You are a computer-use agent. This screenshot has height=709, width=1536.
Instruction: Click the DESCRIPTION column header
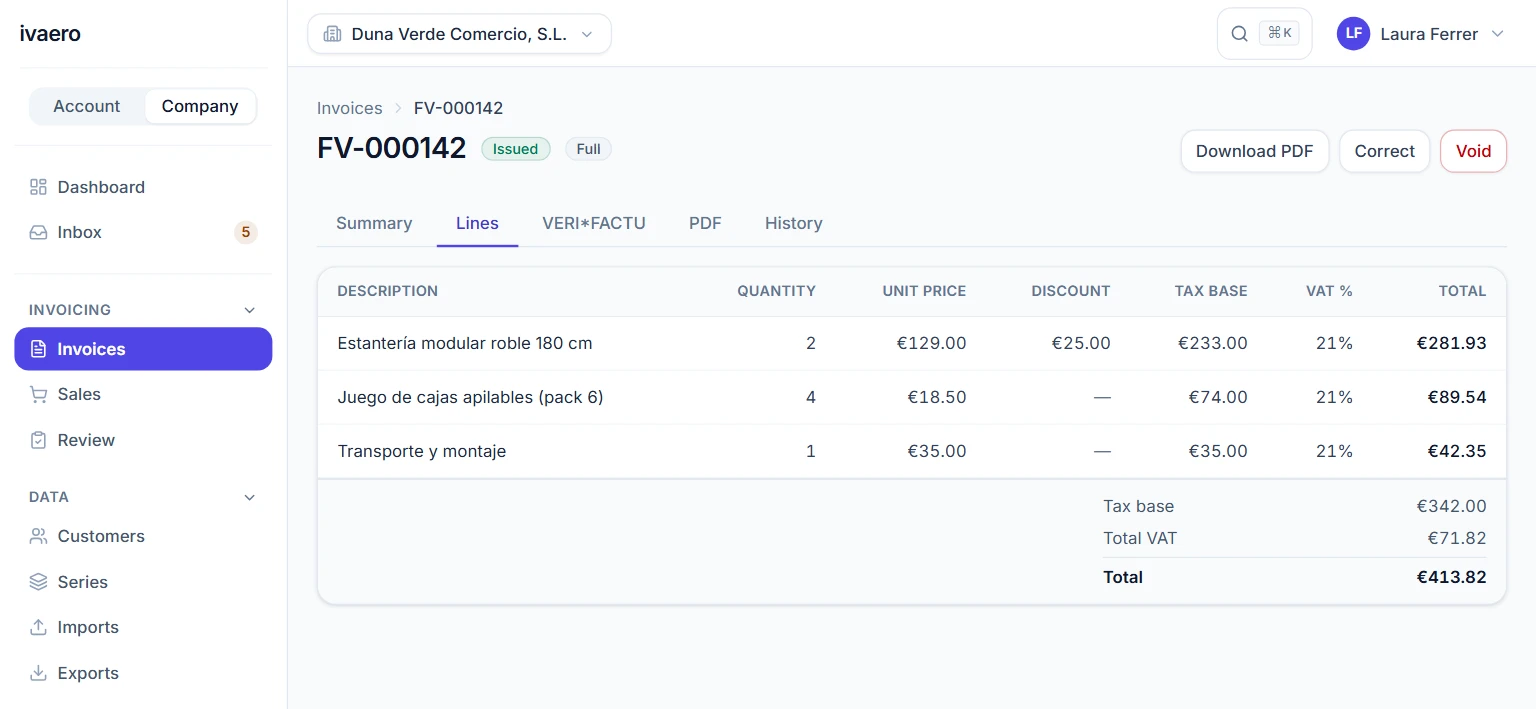pos(388,291)
